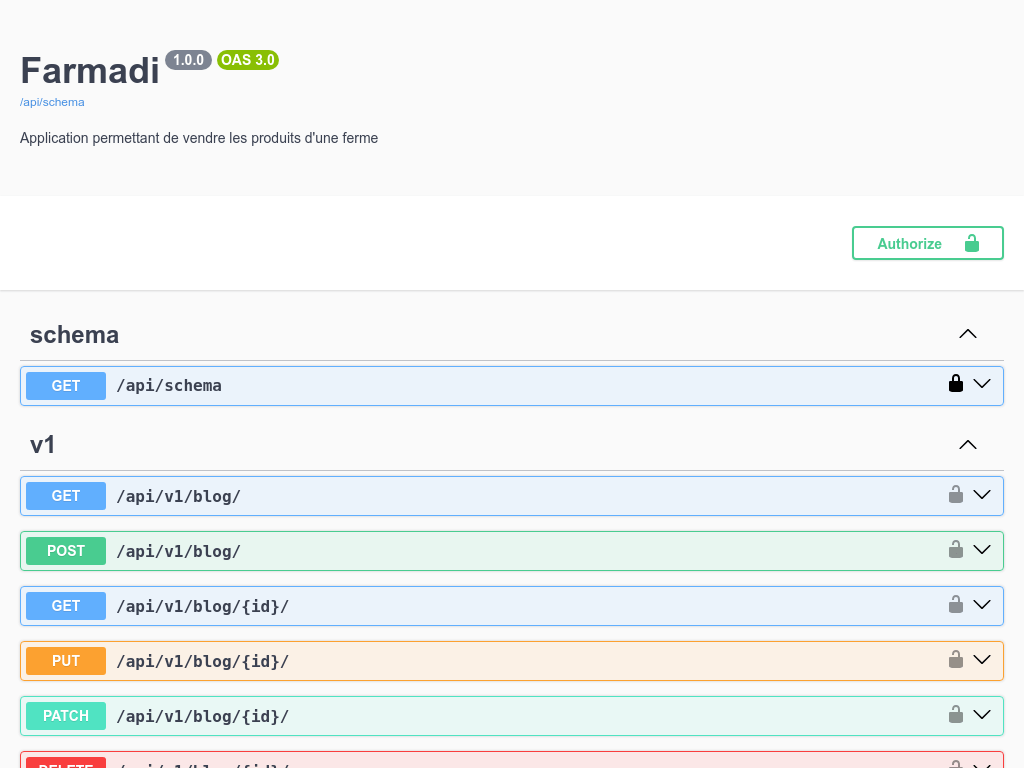1024x768 pixels.
Task: Click the lock icon on GET /api/v1/blog/
Action: [x=956, y=494]
